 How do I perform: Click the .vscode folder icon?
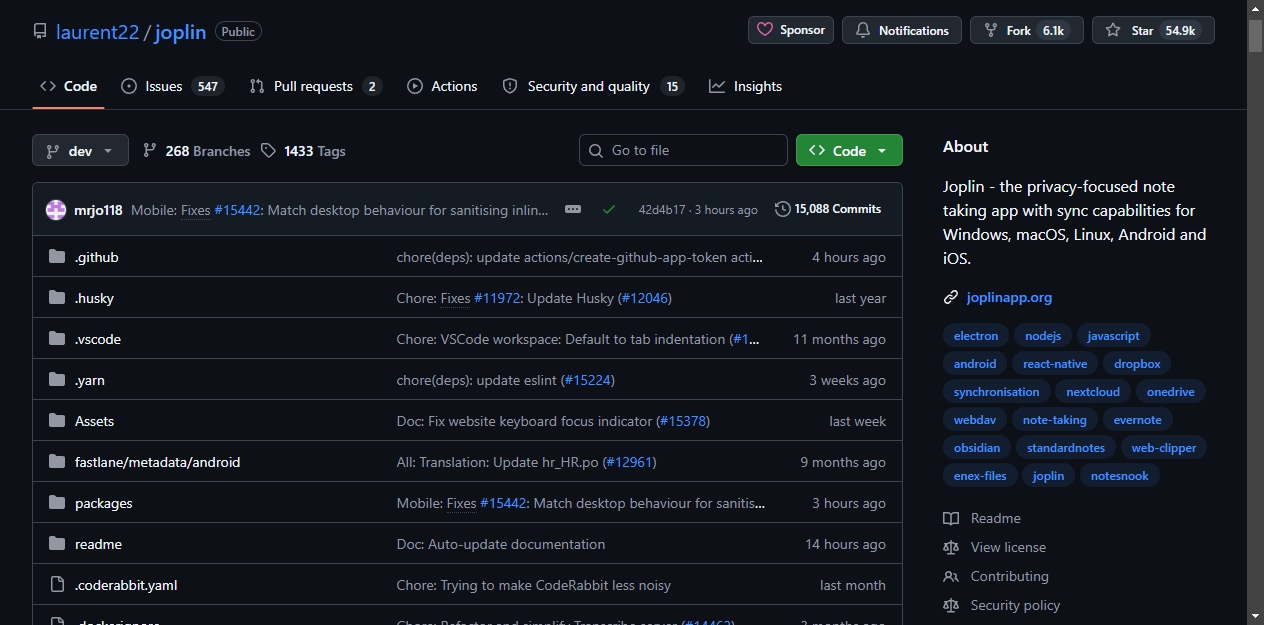(x=57, y=339)
